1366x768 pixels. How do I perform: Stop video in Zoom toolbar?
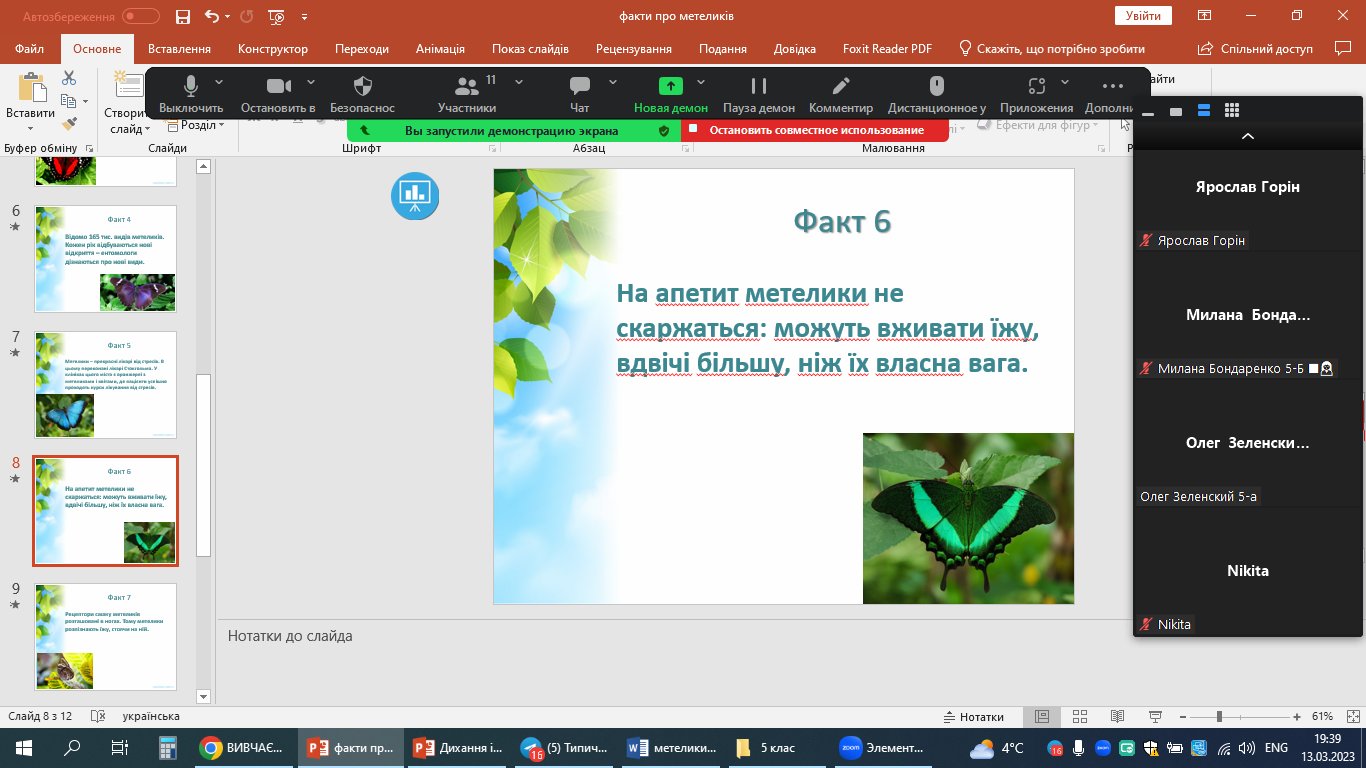click(278, 95)
